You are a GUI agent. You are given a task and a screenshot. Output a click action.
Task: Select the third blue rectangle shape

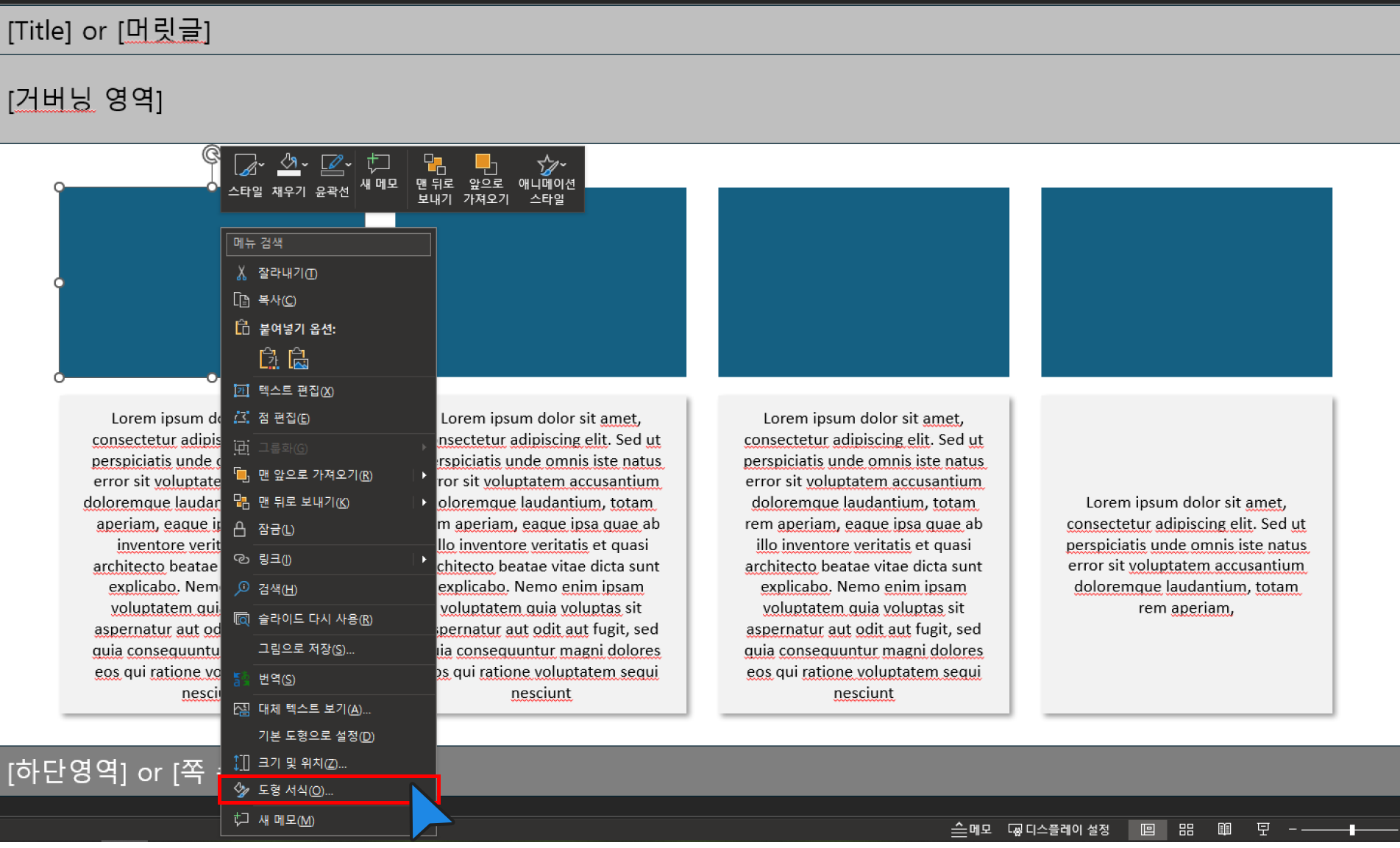[864, 282]
